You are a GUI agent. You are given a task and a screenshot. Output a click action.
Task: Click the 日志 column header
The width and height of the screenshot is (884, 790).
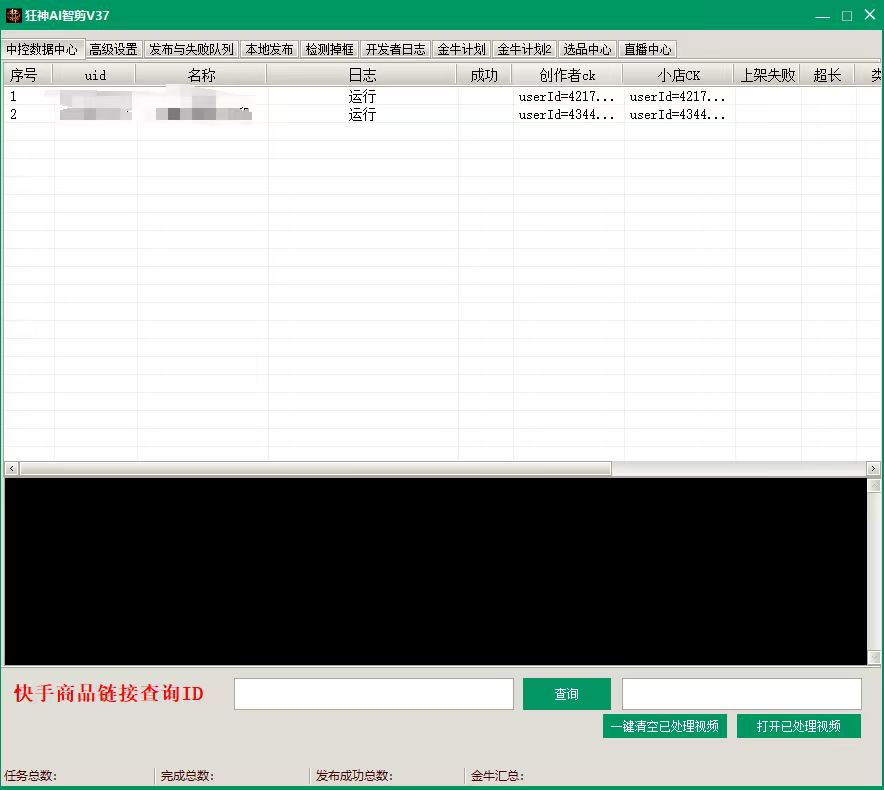coord(362,75)
